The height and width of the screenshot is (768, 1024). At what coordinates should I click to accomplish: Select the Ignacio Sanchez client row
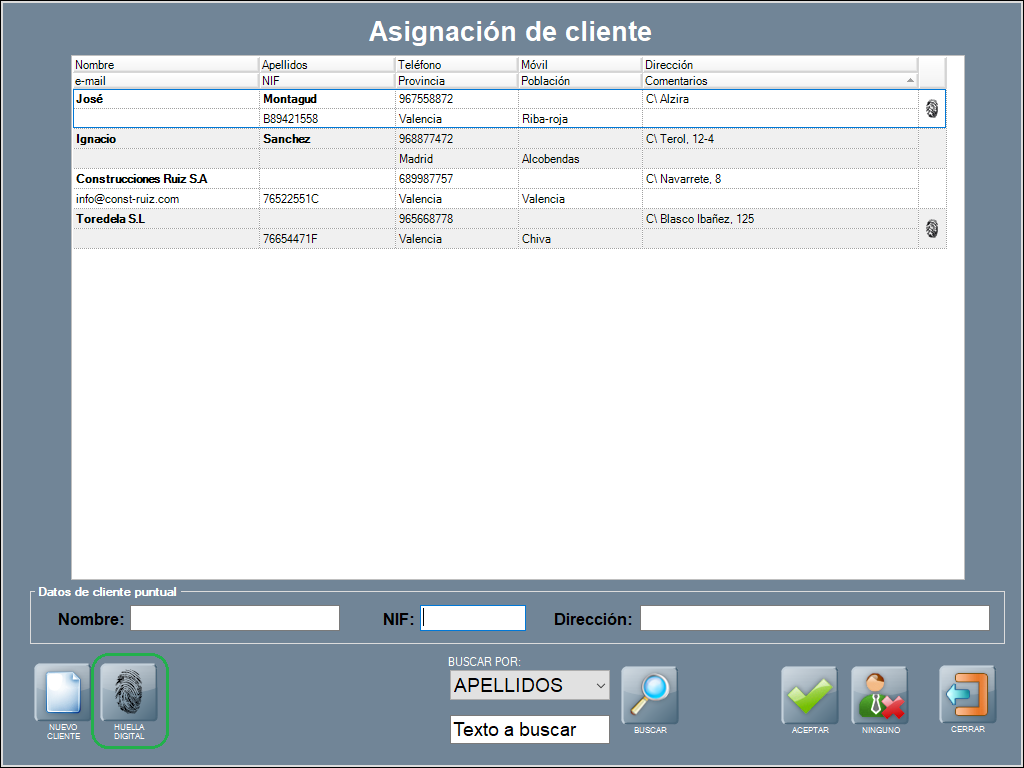click(165, 139)
